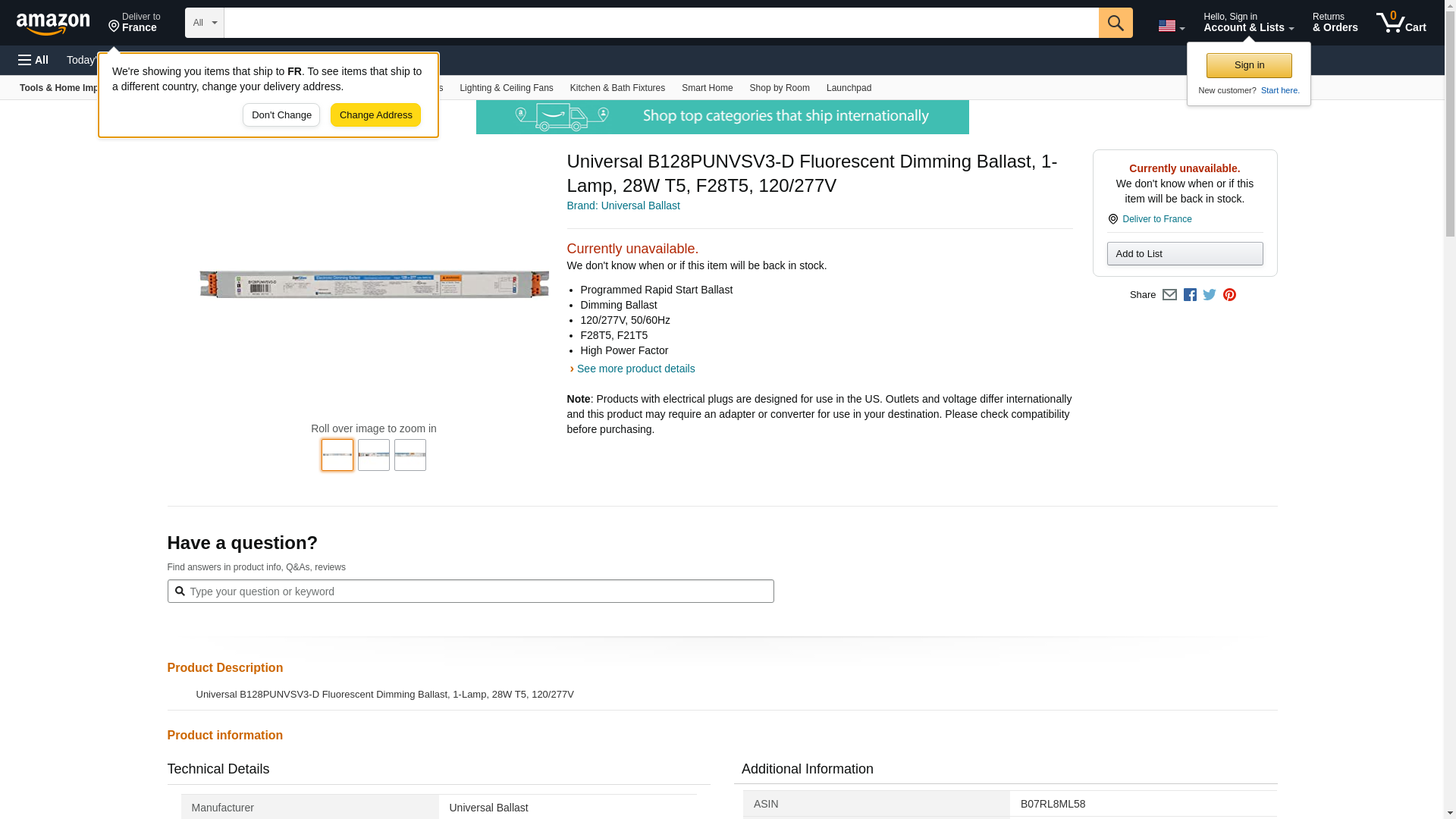Share the product on Pinterest
Screen dimensions: 1456x819
tap(1229, 295)
